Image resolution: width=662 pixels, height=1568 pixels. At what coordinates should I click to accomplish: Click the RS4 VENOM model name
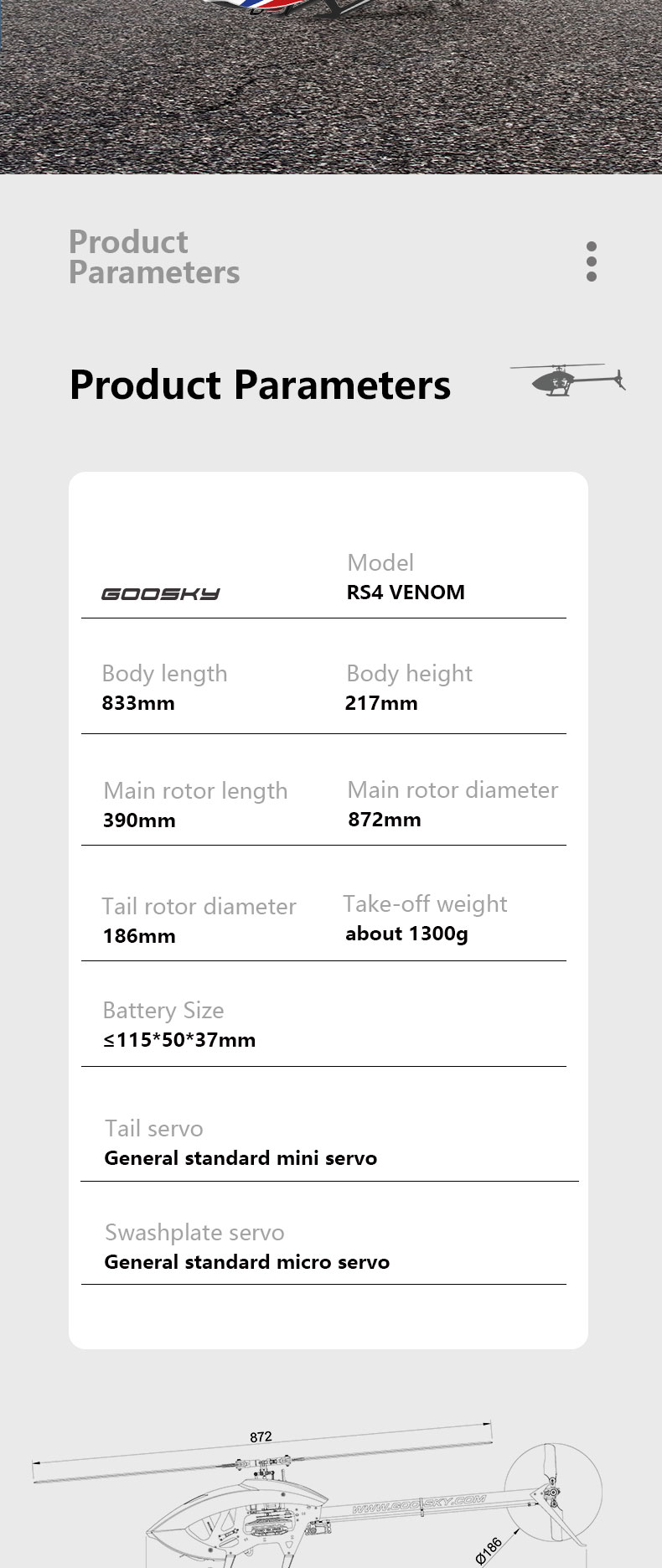pos(406,593)
